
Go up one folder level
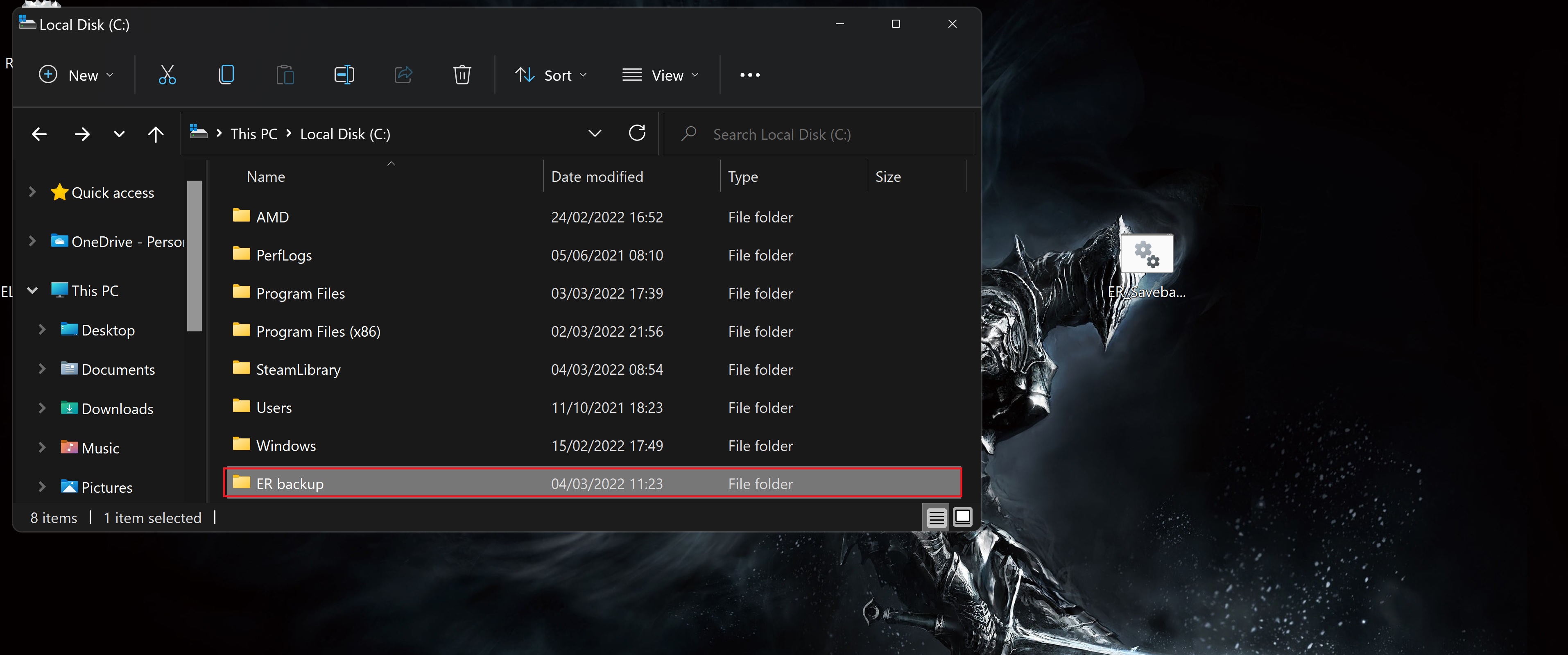coord(156,134)
